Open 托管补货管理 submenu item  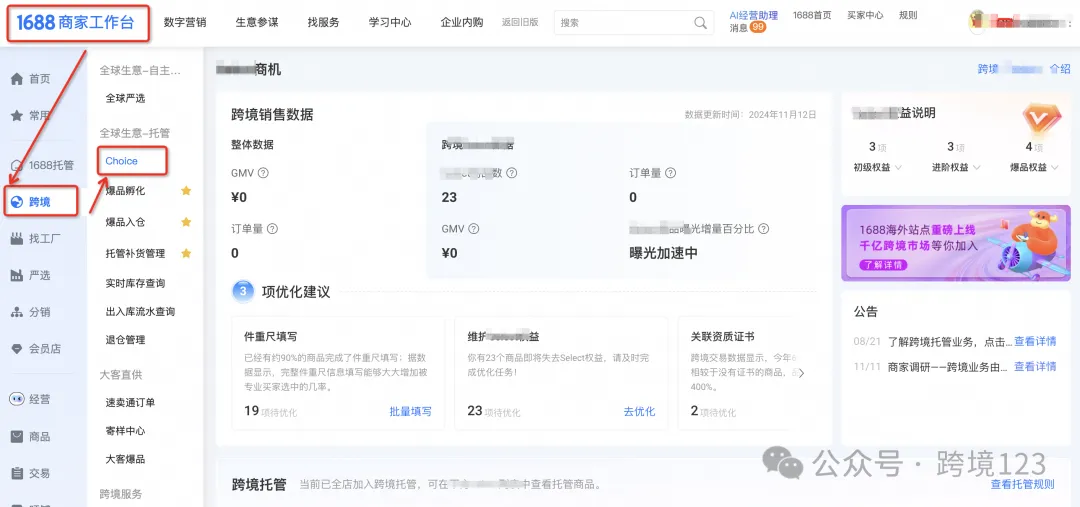point(135,254)
